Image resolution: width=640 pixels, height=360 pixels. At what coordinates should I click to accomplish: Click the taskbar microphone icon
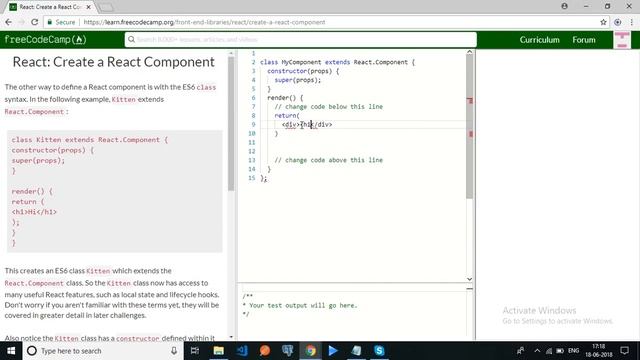tap(174, 351)
